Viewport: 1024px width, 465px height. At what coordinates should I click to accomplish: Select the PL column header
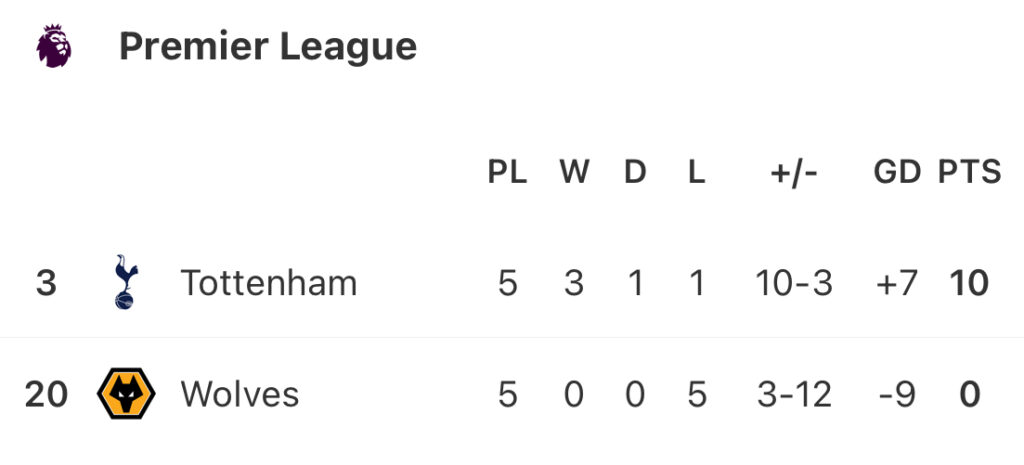(x=507, y=172)
